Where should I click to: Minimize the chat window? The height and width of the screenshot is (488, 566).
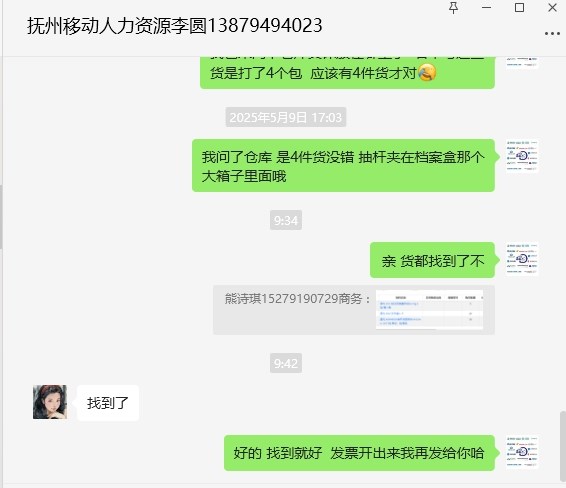pos(486,8)
